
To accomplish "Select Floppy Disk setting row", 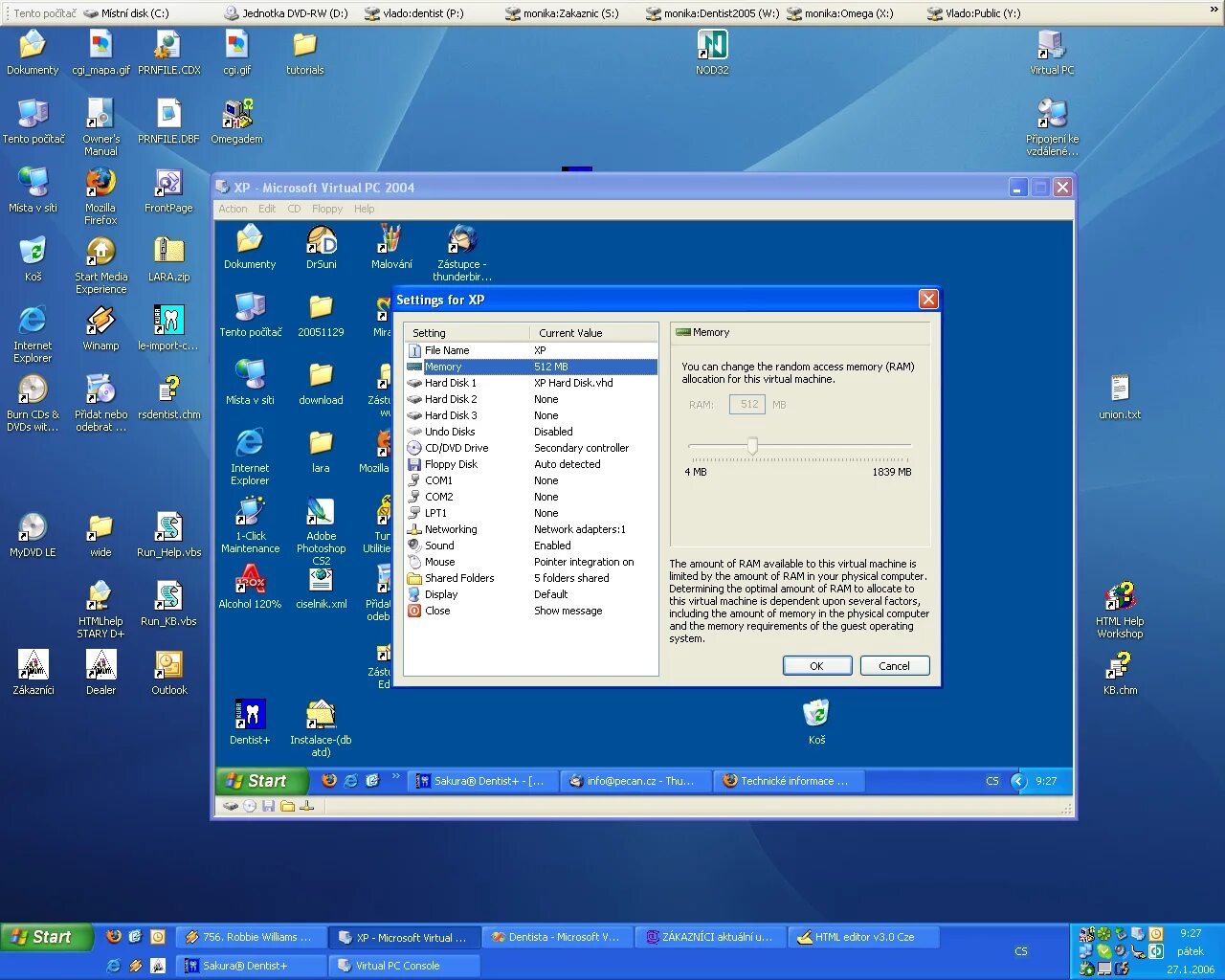I will (531, 464).
